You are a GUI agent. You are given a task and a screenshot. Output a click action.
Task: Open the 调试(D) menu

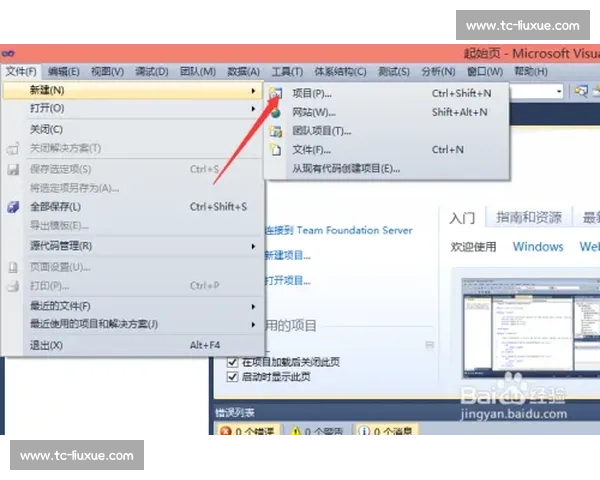[x=152, y=72]
